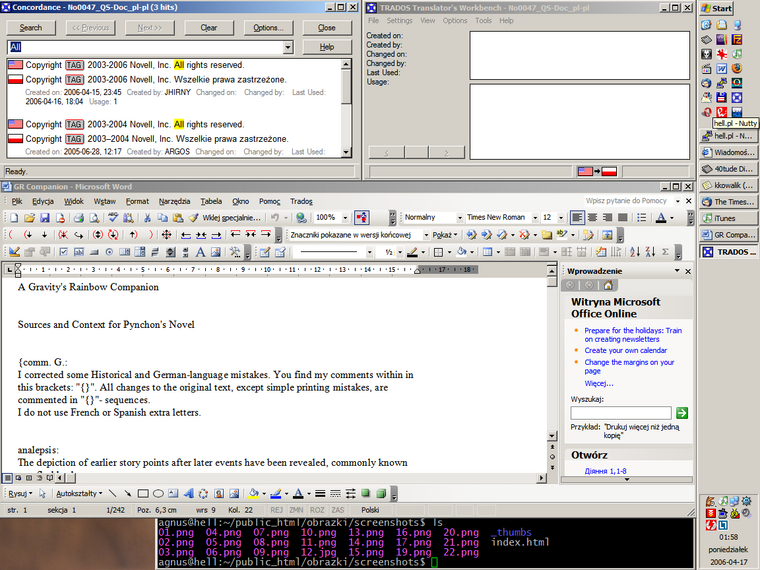
Task: Click the Format Painter brush icon
Action: click(193, 218)
